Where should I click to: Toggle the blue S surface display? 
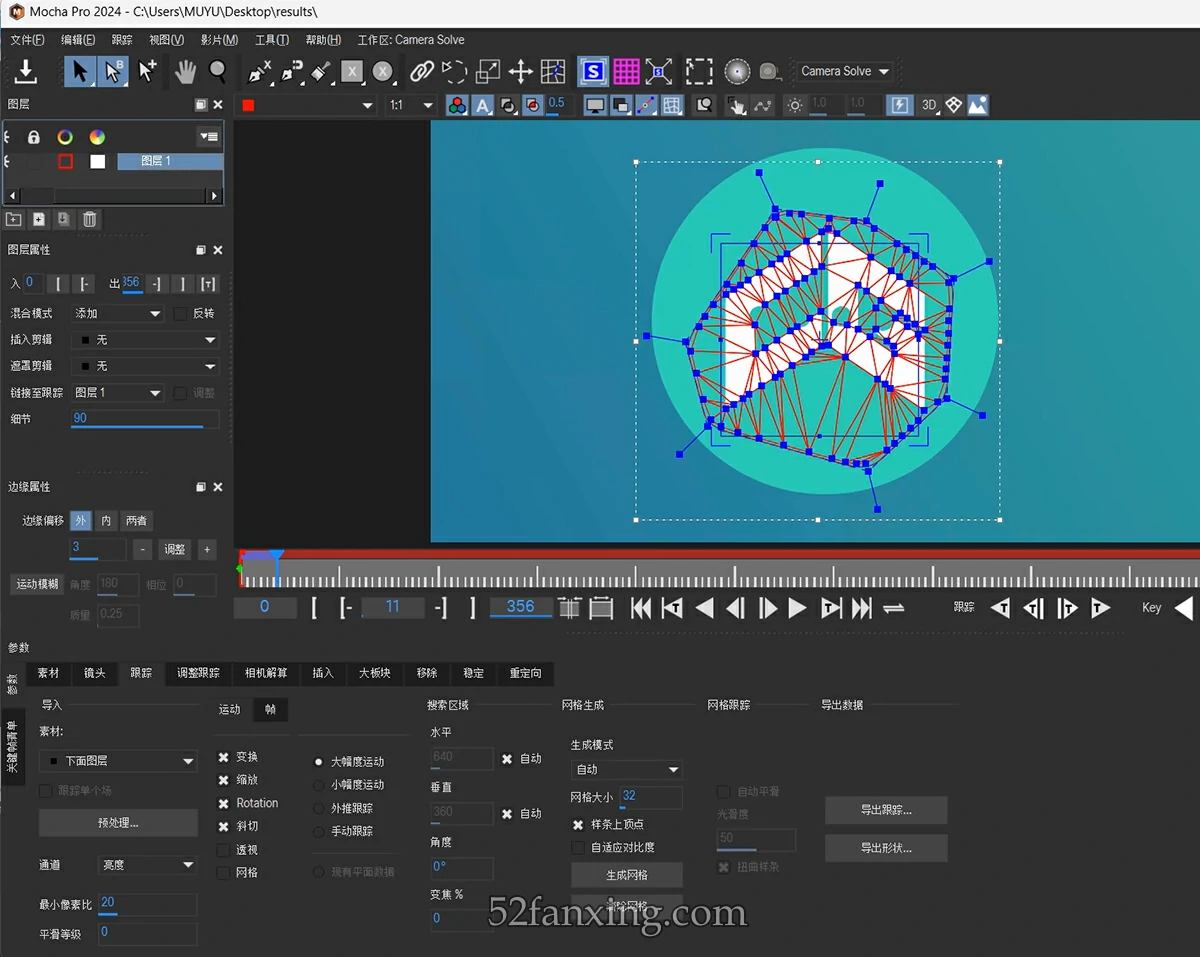(594, 71)
